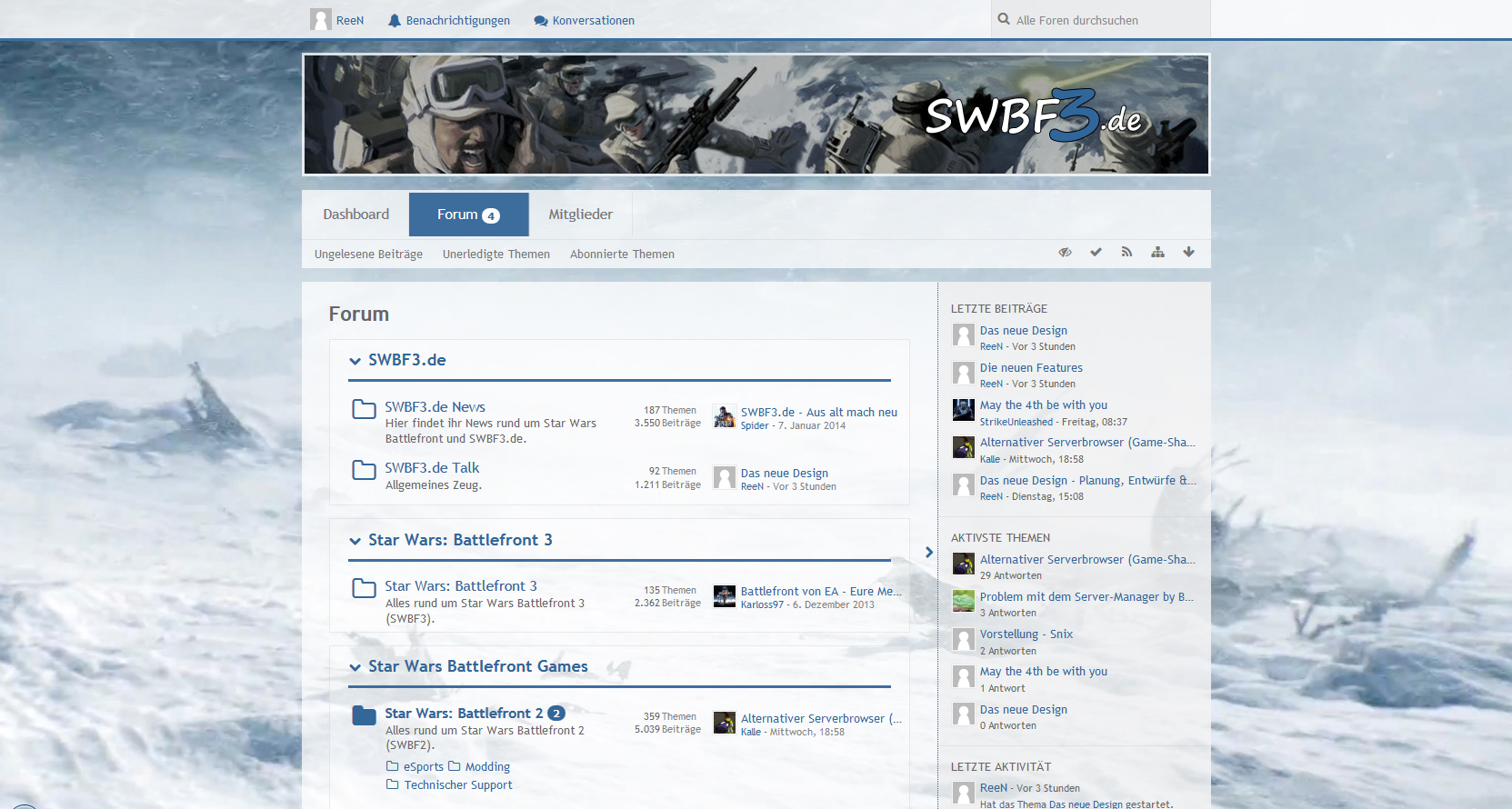Open Konversationen speech bubble icon

[541, 20]
